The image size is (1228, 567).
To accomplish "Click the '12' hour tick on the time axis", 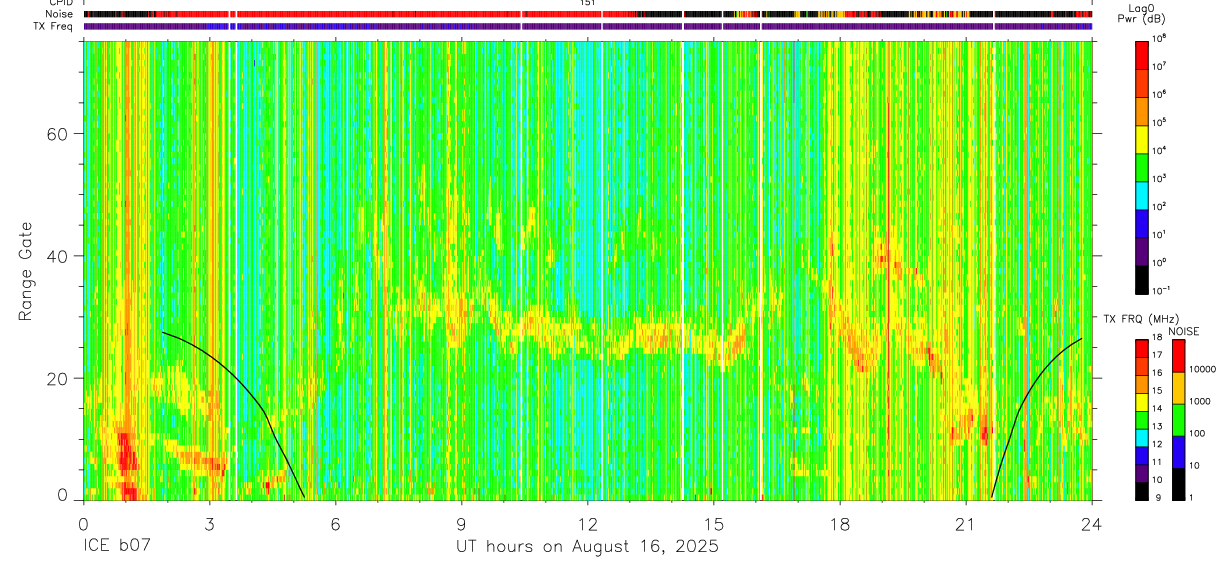I will [588, 524].
